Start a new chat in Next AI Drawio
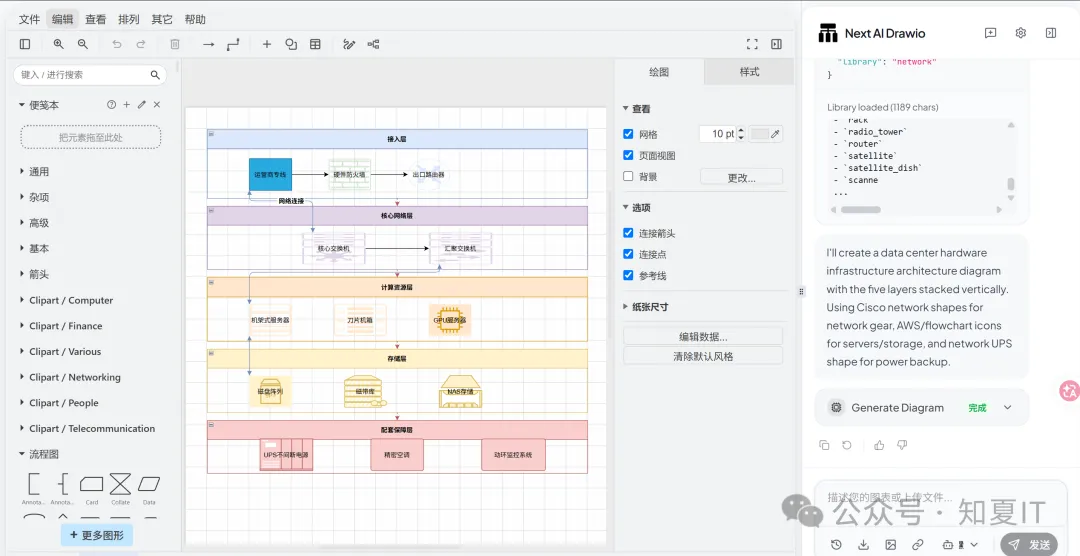Image resolution: width=1080 pixels, height=556 pixels. (990, 33)
